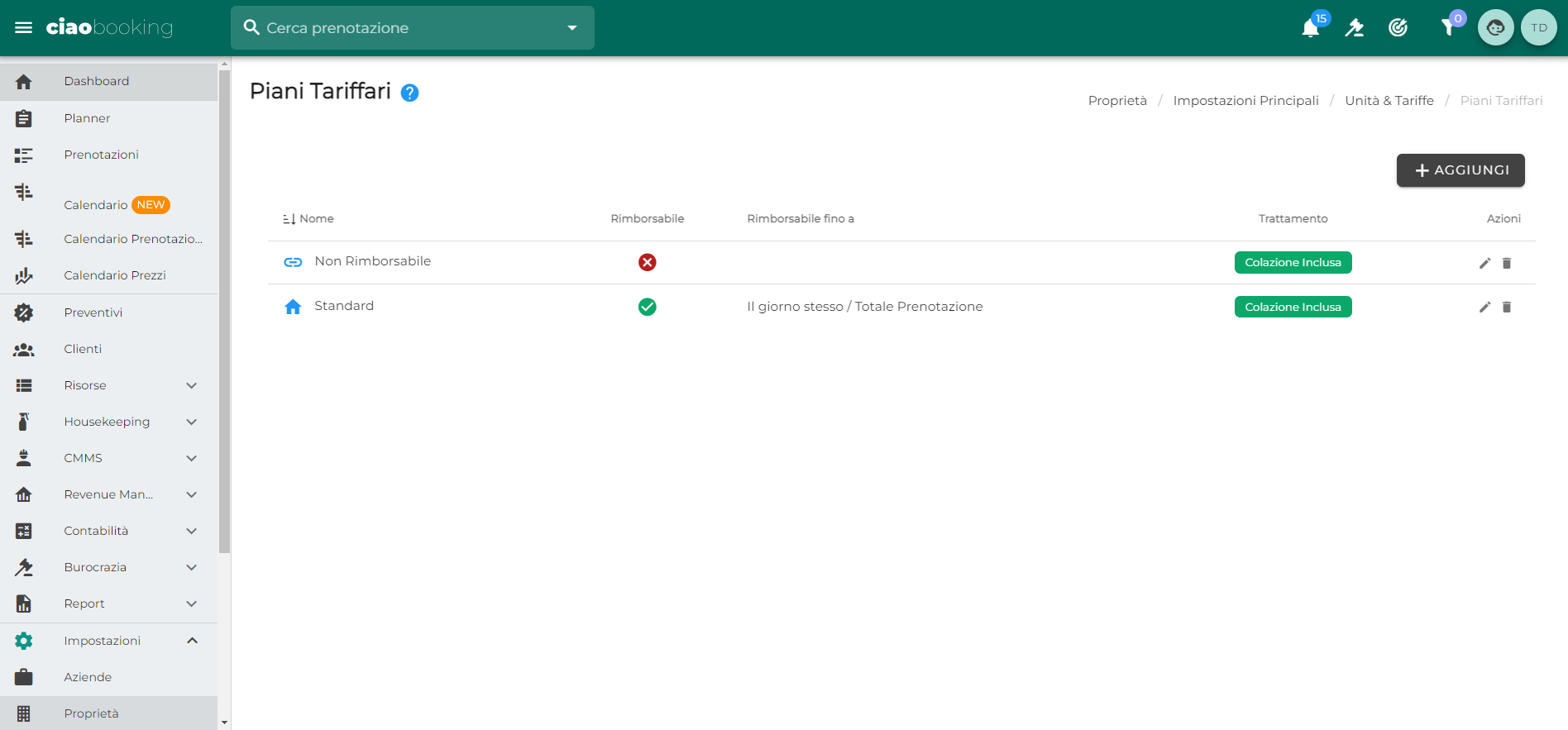The image size is (1568, 730).
Task: Open Calendario Prezzi in sidebar
Action: point(109,275)
